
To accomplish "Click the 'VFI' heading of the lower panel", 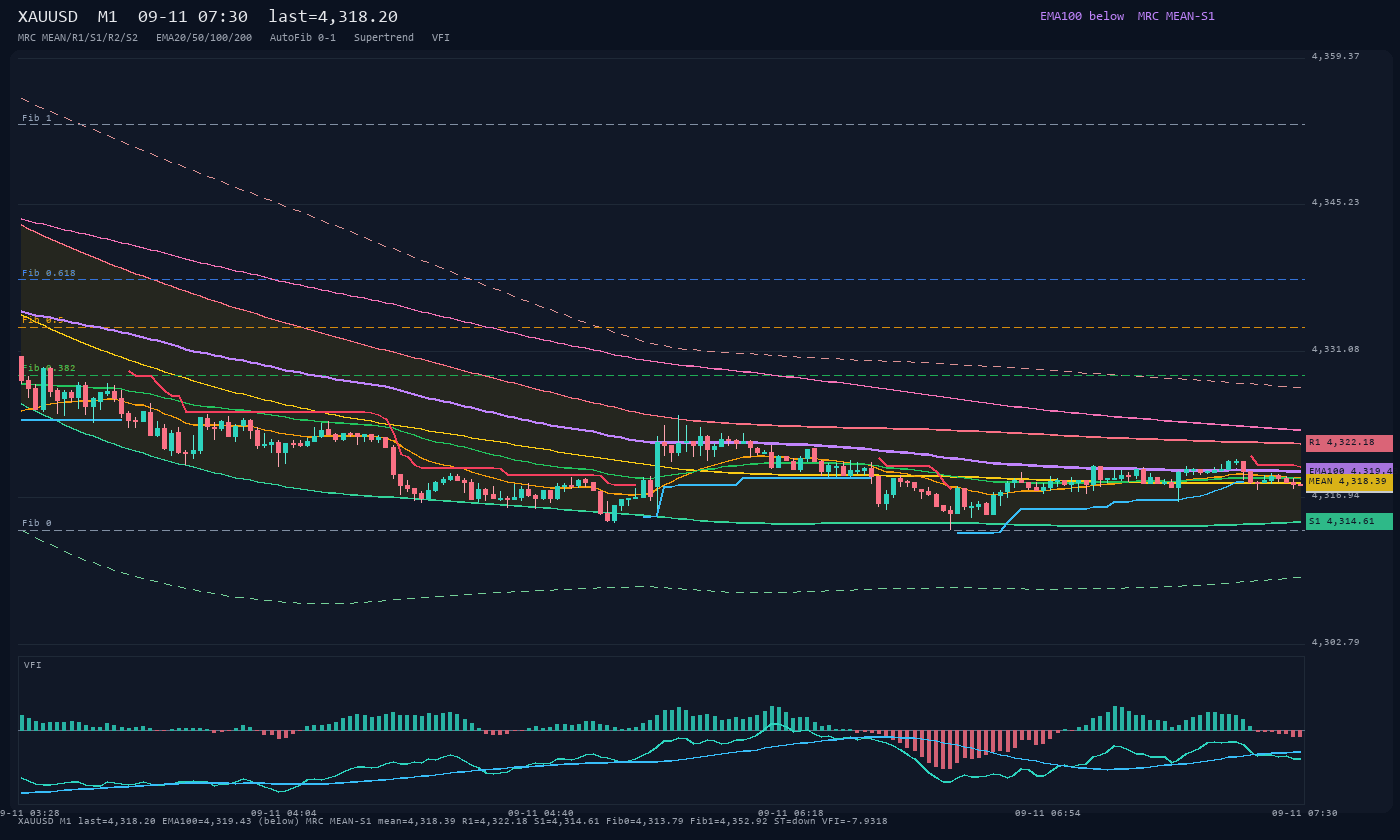I will point(33,665).
